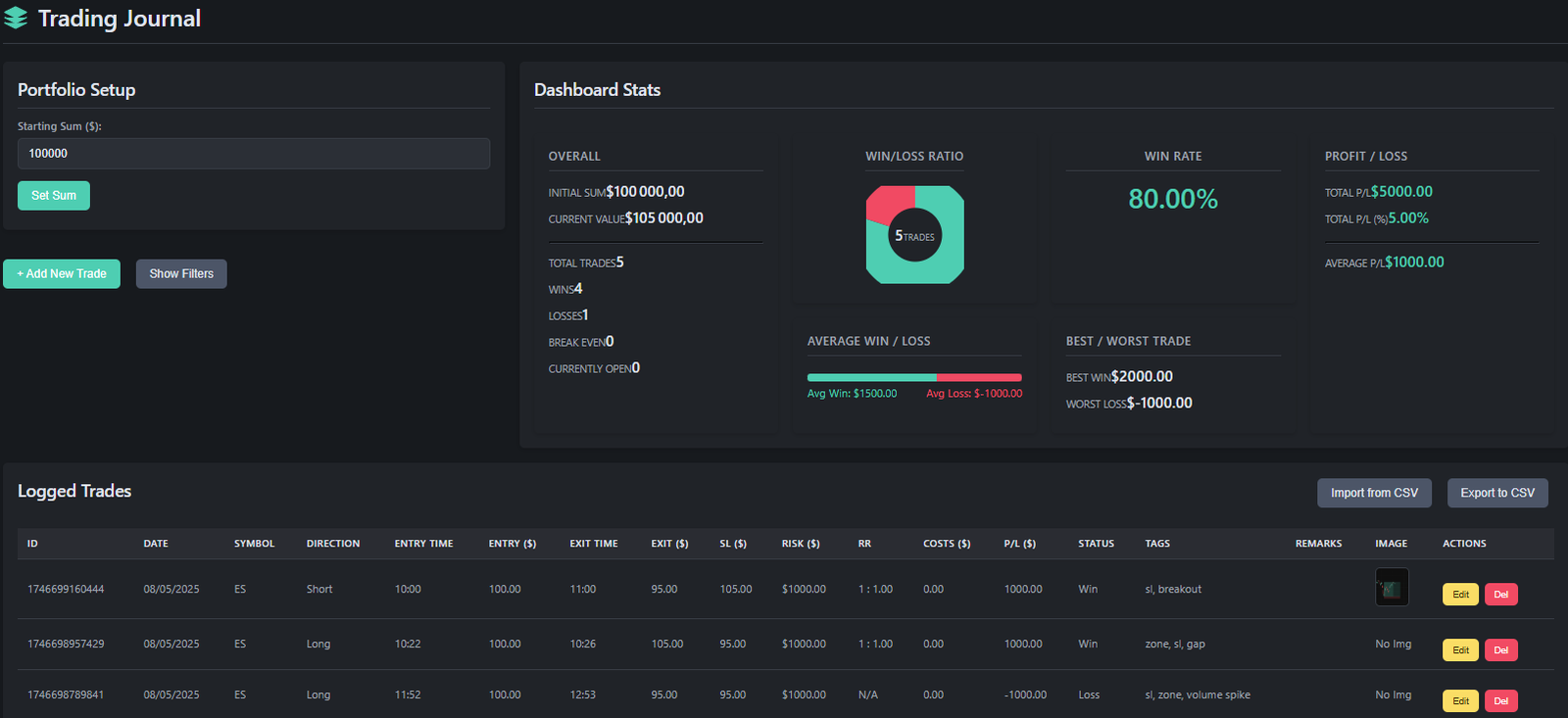The height and width of the screenshot is (718, 1568).
Task: Click the '11:00' exit time cell
Action: pos(582,590)
